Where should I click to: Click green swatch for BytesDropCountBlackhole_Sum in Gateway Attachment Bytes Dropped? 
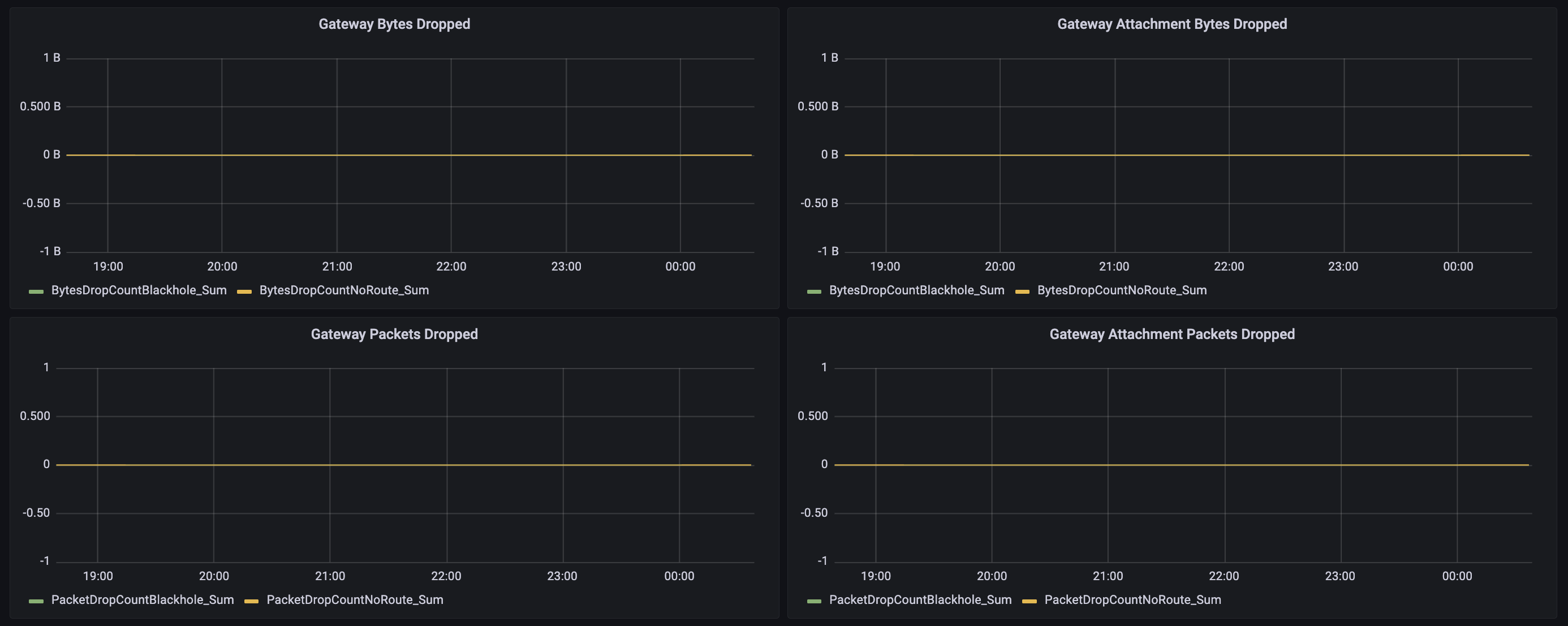814,291
